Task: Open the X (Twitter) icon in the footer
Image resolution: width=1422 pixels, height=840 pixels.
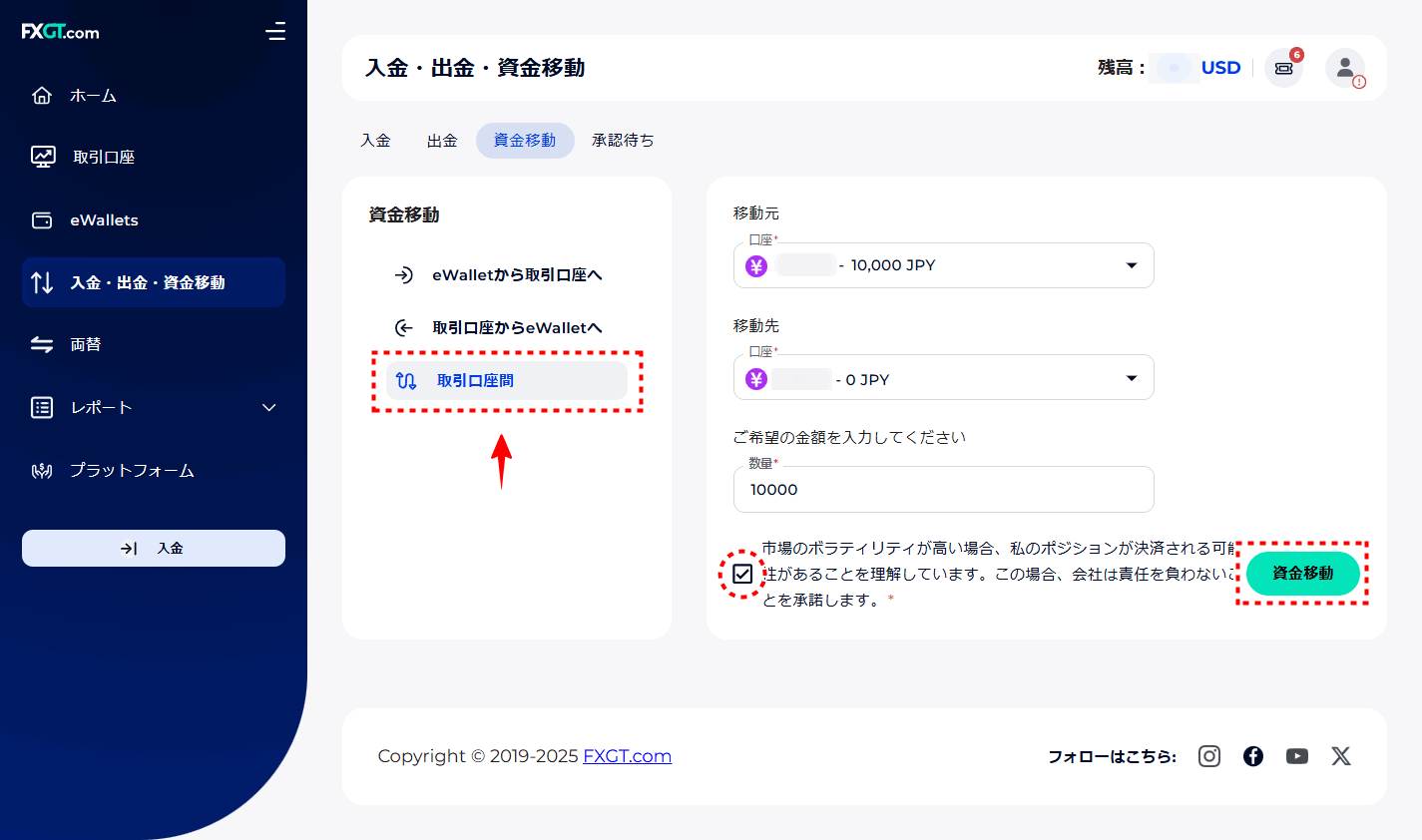Action: (x=1341, y=756)
